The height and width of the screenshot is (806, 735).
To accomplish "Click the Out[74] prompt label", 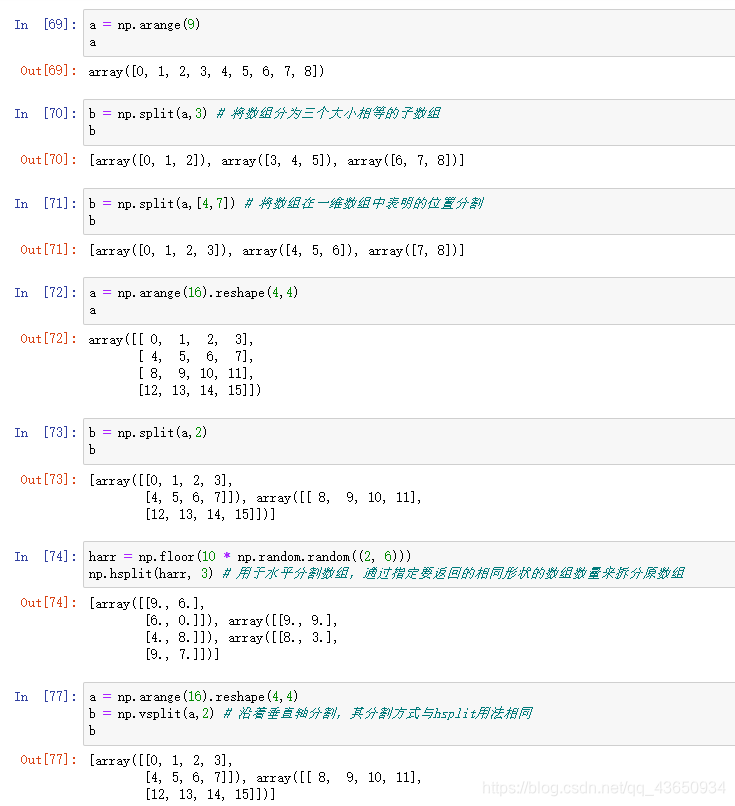I will 48,602.
